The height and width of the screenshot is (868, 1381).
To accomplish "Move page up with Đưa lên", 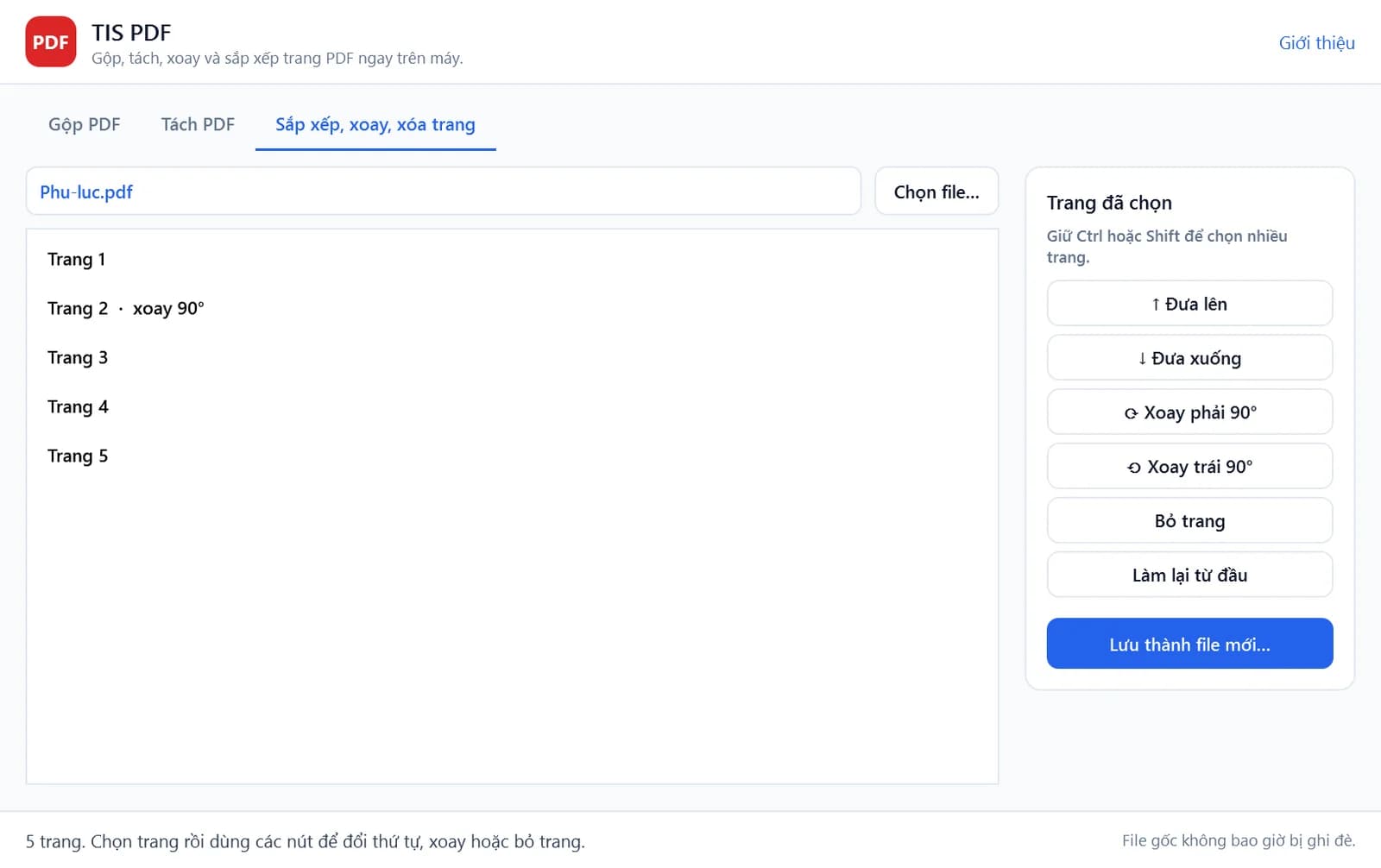I will [1189, 304].
